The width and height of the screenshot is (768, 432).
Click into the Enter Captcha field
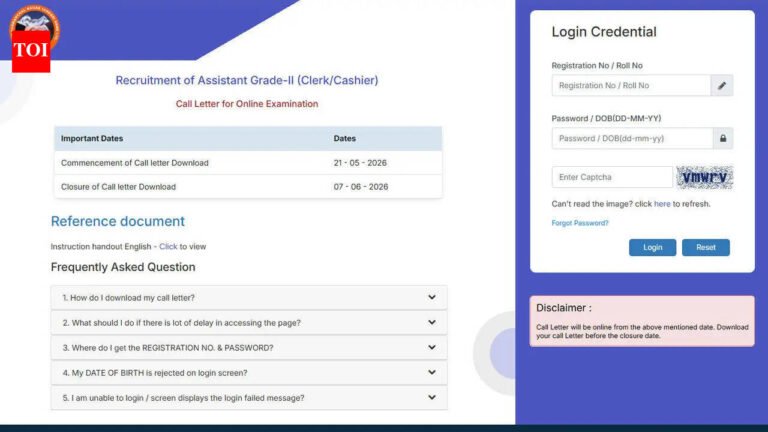pyautogui.click(x=612, y=177)
